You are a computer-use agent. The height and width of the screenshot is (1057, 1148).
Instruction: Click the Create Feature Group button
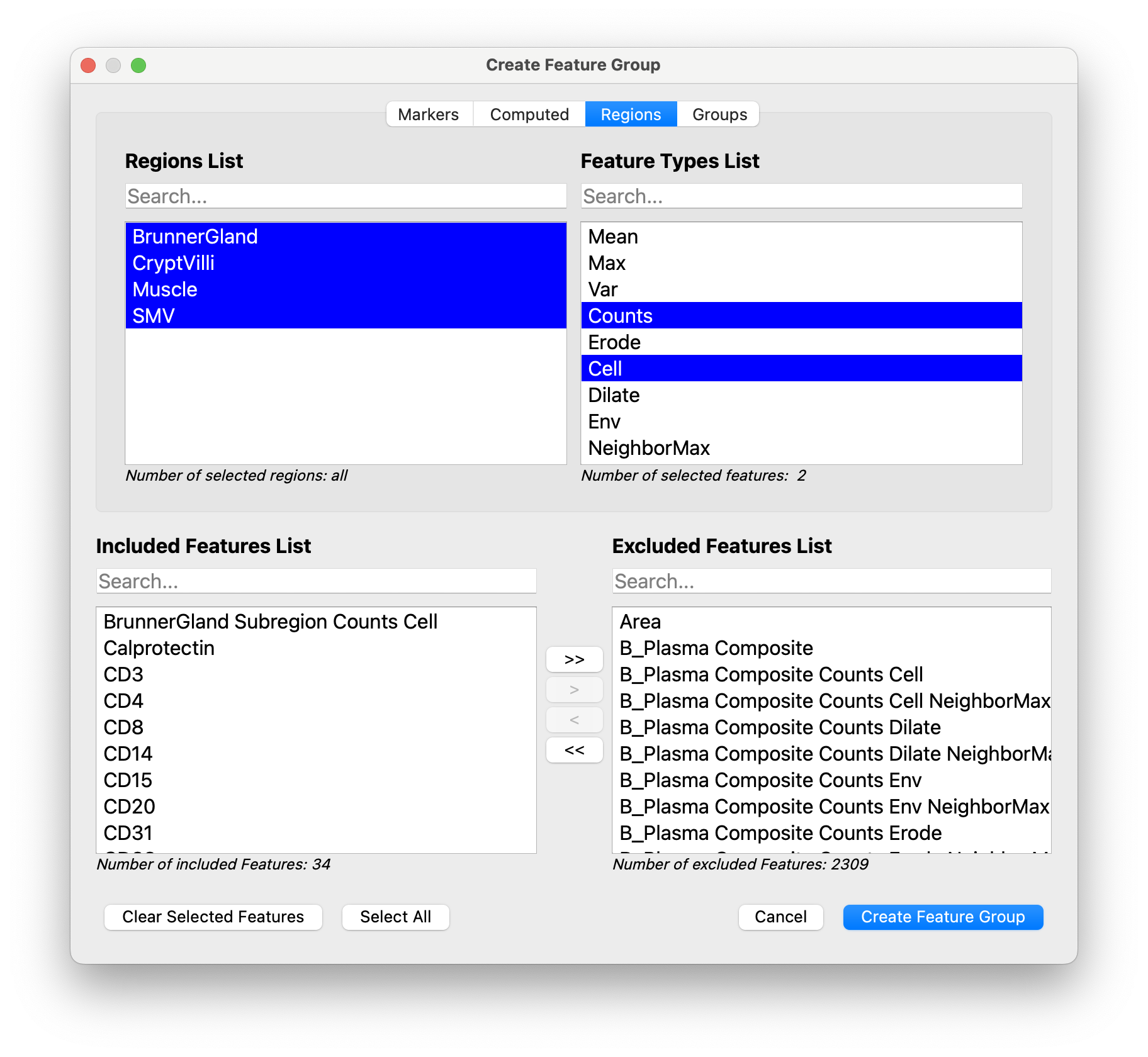[942, 917]
